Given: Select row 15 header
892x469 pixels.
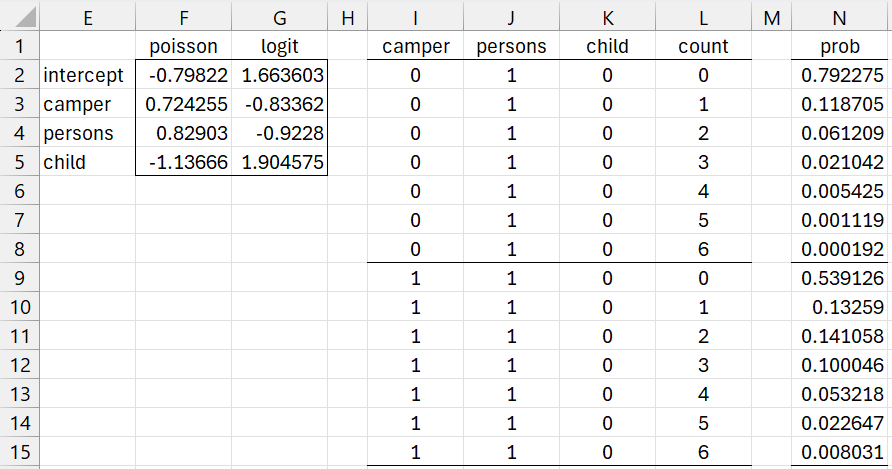Looking at the screenshot, I should 19,452.
